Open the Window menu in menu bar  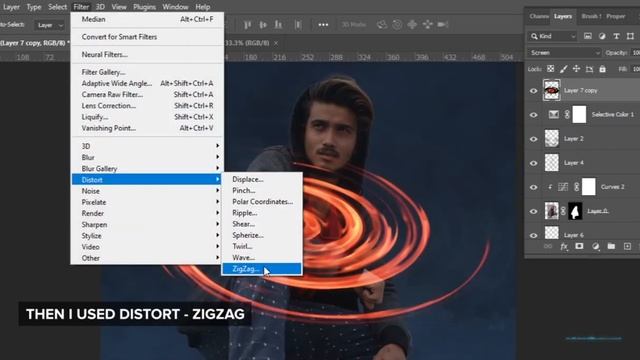(175, 7)
